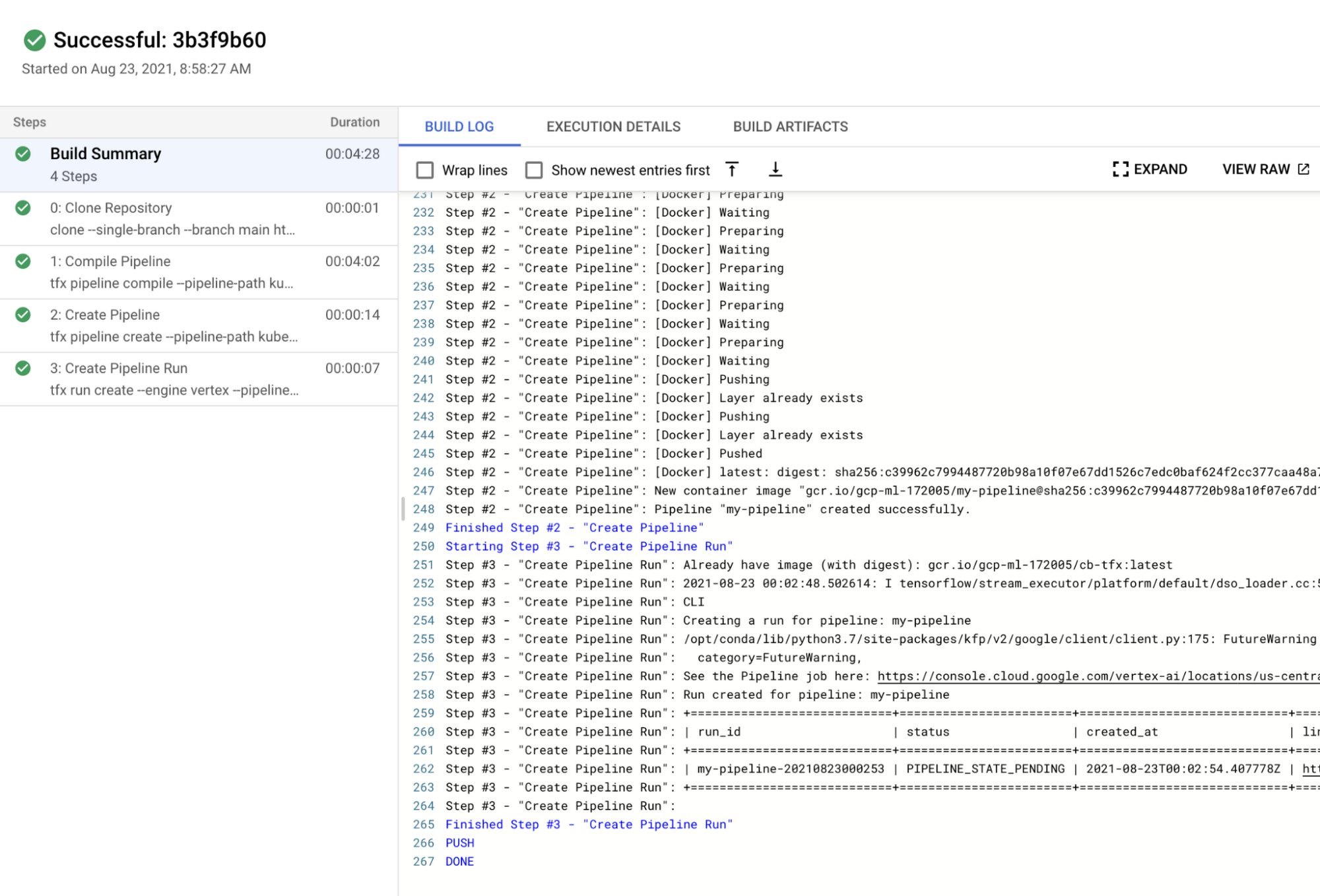This screenshot has width=1320, height=896.
Task: Click the Duration column header
Action: coord(355,122)
